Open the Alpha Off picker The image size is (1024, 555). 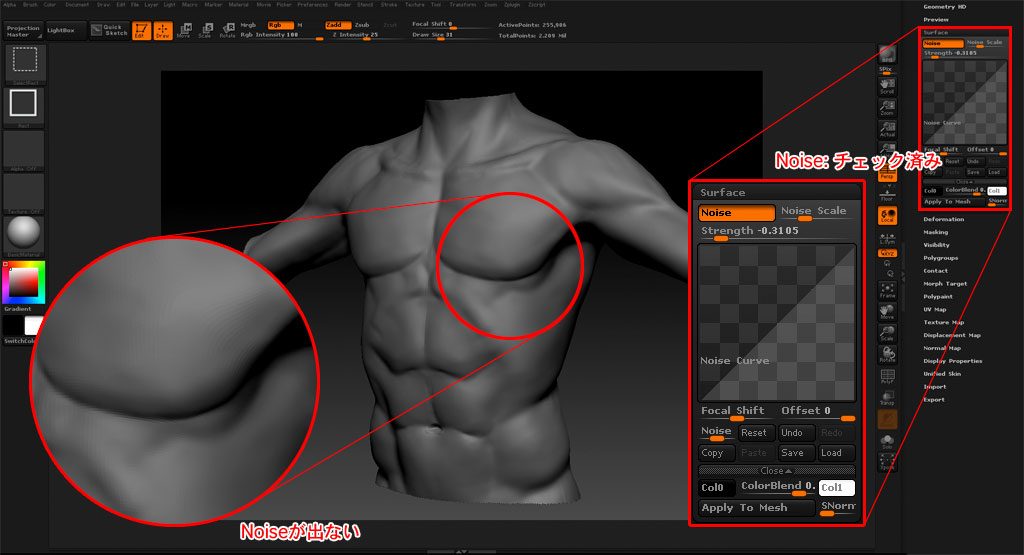pos(24,150)
